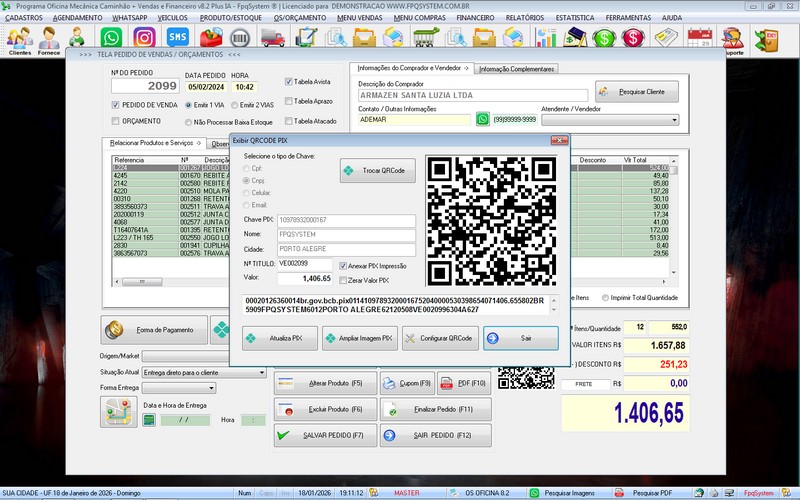Click the barcode toolbar icon

[240, 38]
